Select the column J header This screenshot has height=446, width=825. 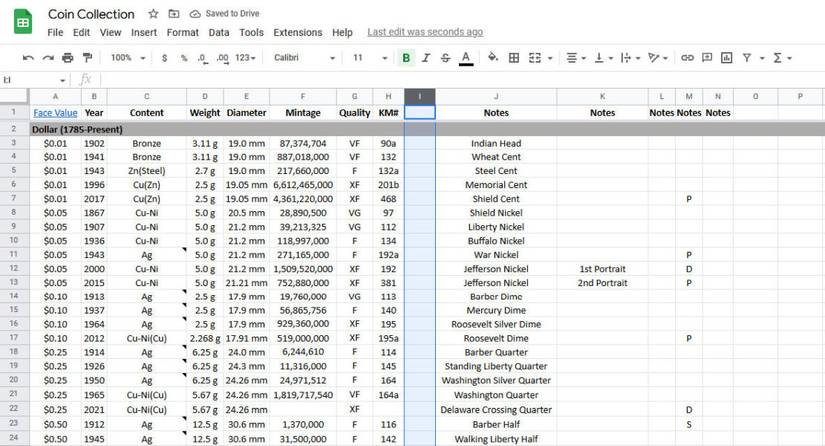coord(495,96)
